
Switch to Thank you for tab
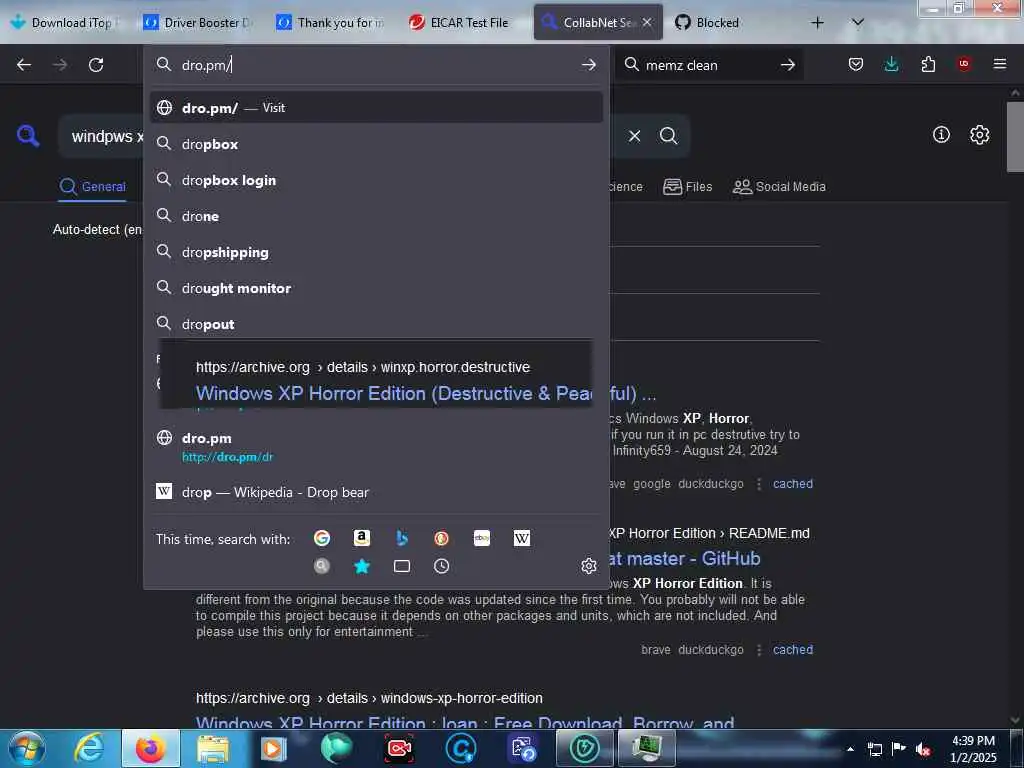pos(331,23)
